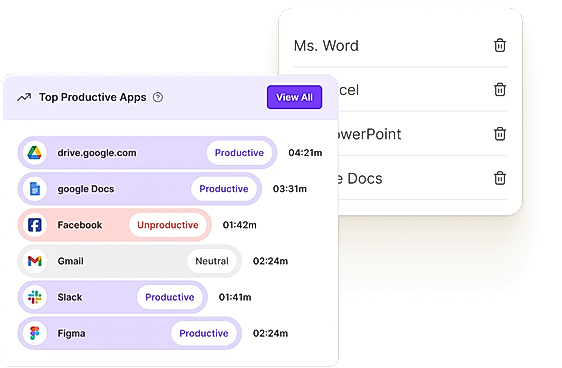Click the Slack icon
The width and height of the screenshot is (562, 368).
(x=35, y=297)
